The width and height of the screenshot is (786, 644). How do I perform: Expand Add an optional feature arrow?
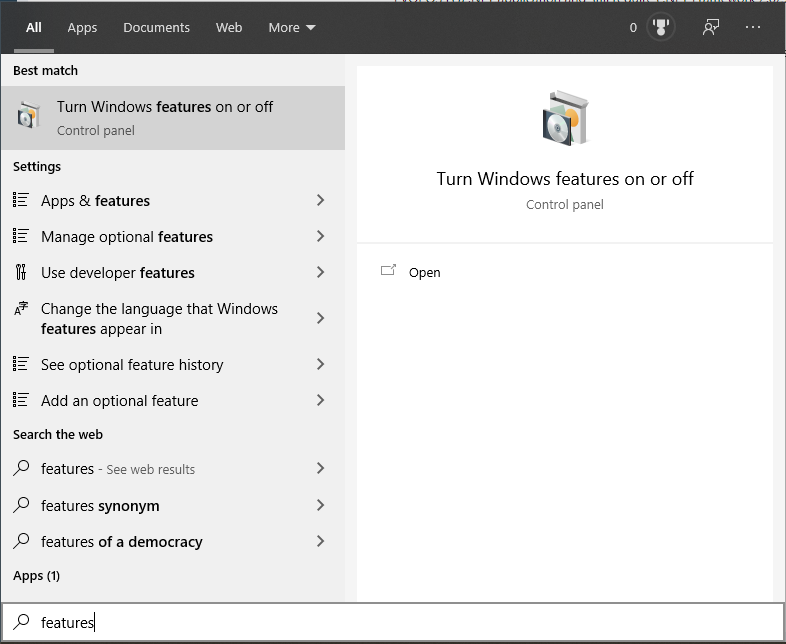pyautogui.click(x=320, y=400)
